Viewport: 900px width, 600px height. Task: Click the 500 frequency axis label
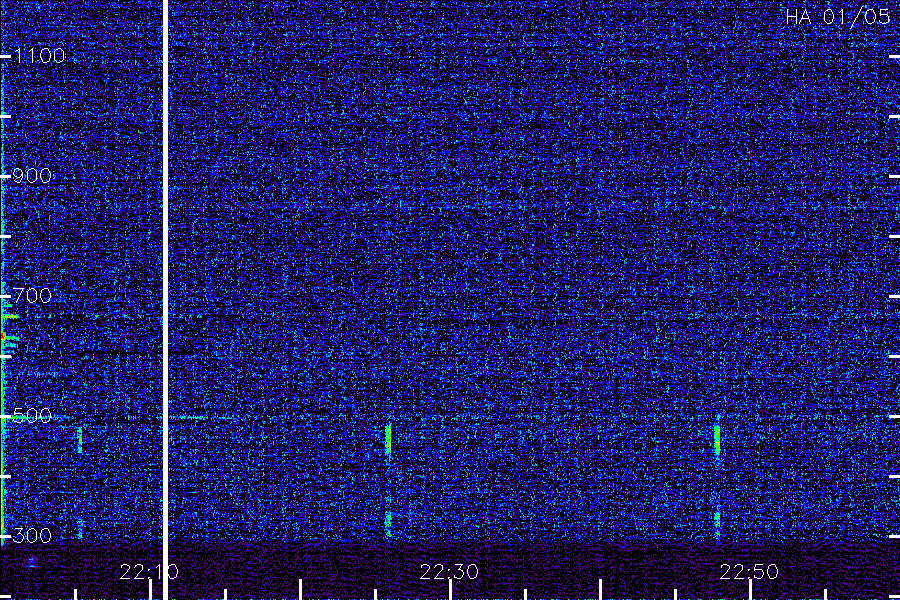[x=32, y=416]
